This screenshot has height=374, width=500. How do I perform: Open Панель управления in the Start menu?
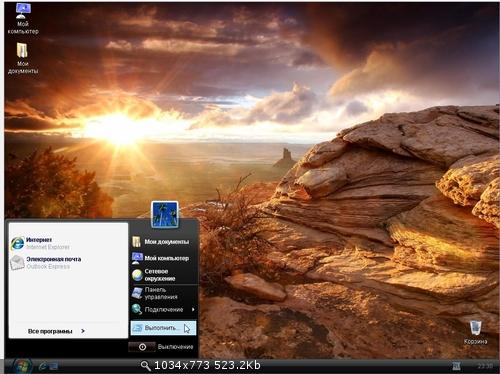pos(163,293)
